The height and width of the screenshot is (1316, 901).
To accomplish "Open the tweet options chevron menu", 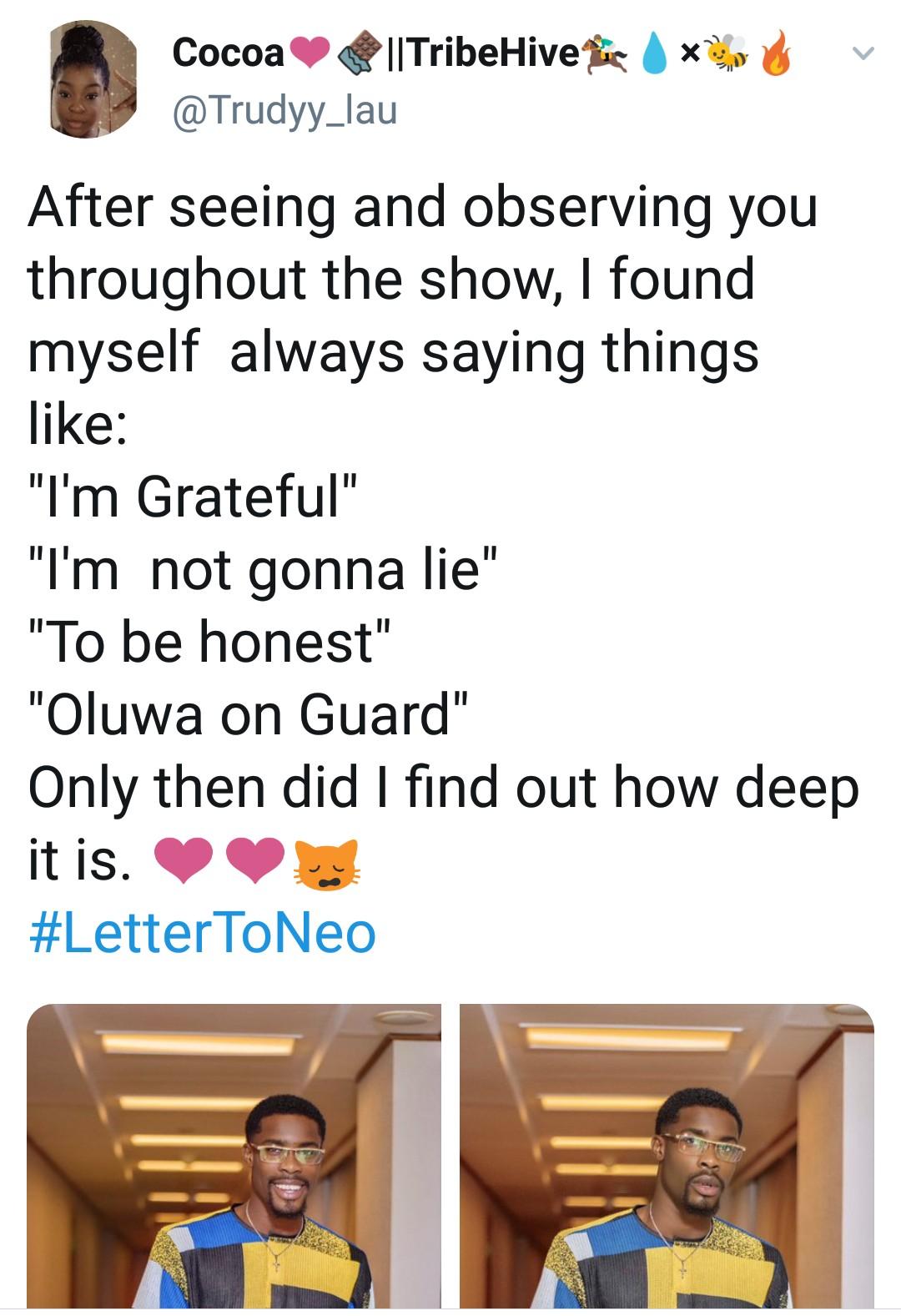I will click(x=863, y=53).
